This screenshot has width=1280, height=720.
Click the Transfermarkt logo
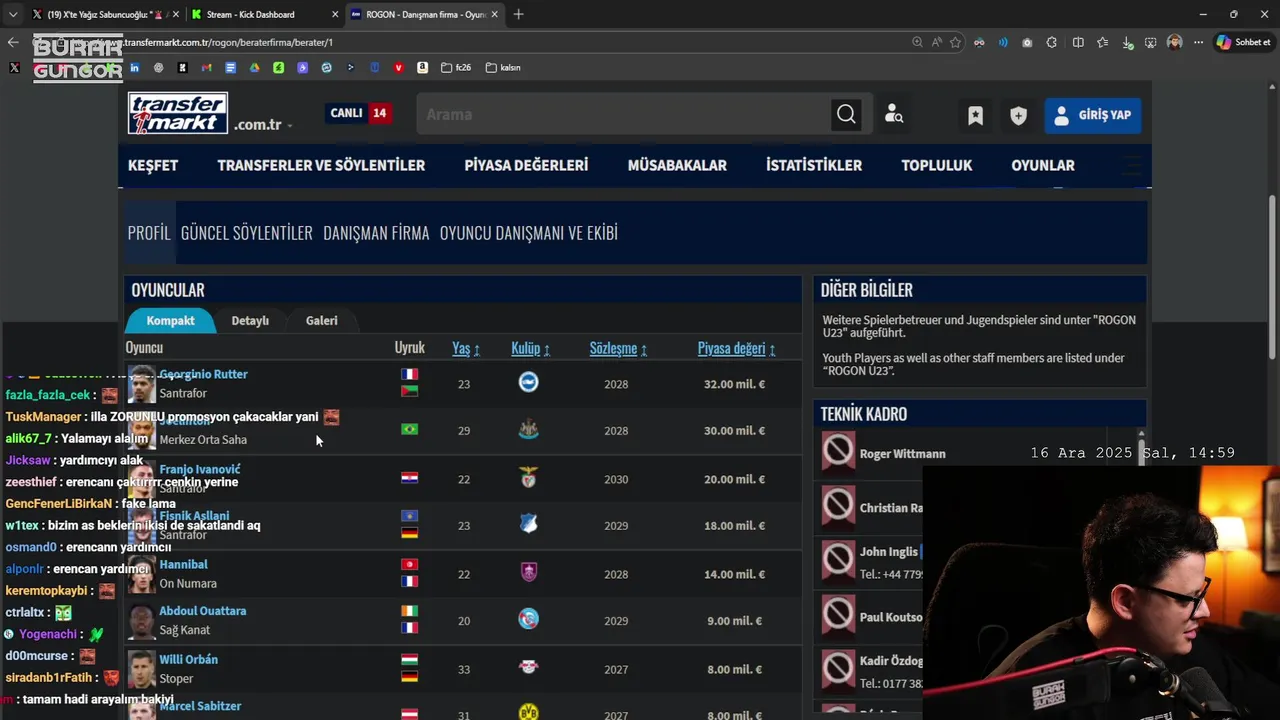178,114
